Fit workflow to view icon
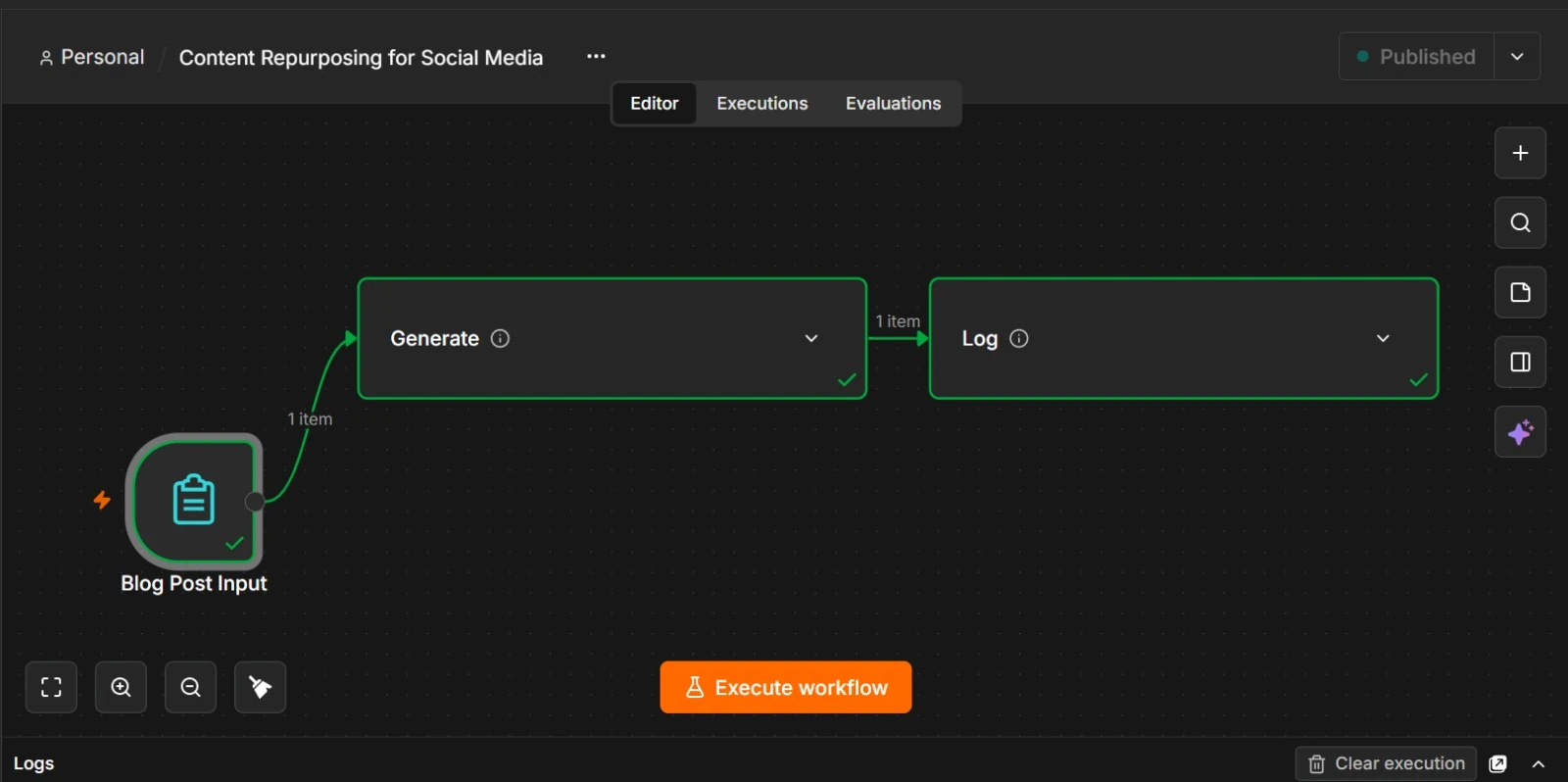 pyautogui.click(x=51, y=687)
